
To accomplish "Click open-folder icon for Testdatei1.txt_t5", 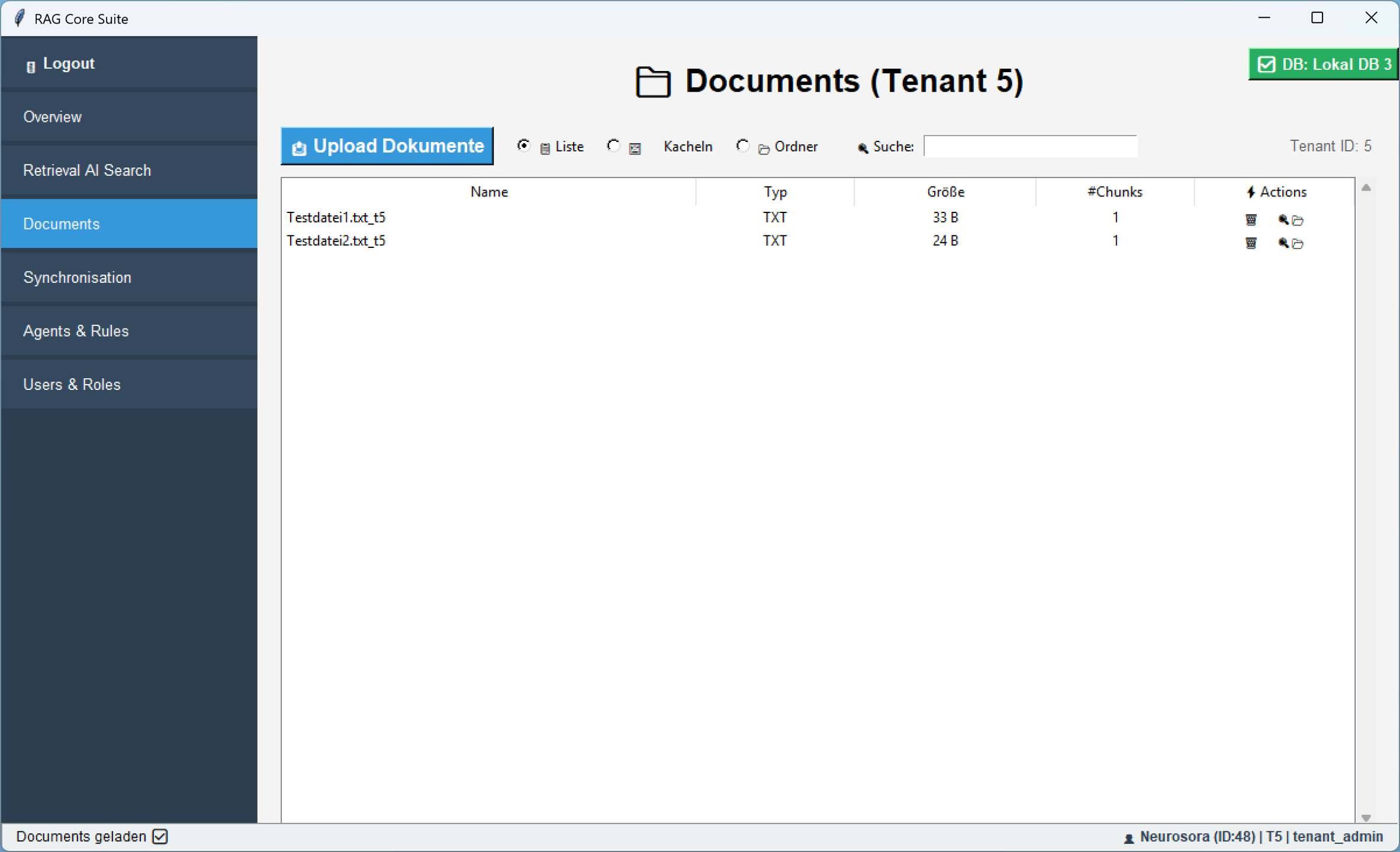I will (x=1298, y=220).
